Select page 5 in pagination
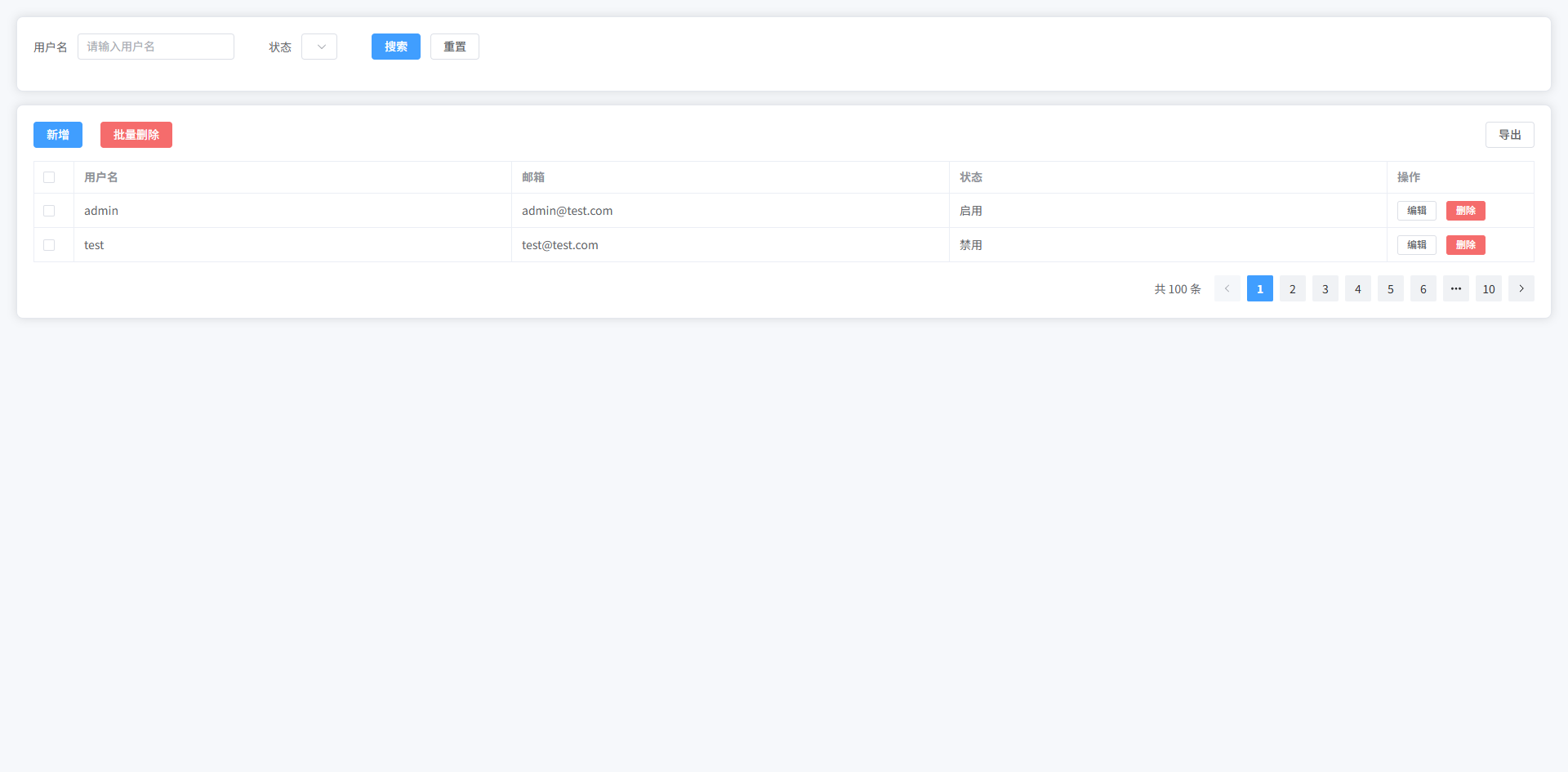The image size is (1568, 772). point(1390,288)
